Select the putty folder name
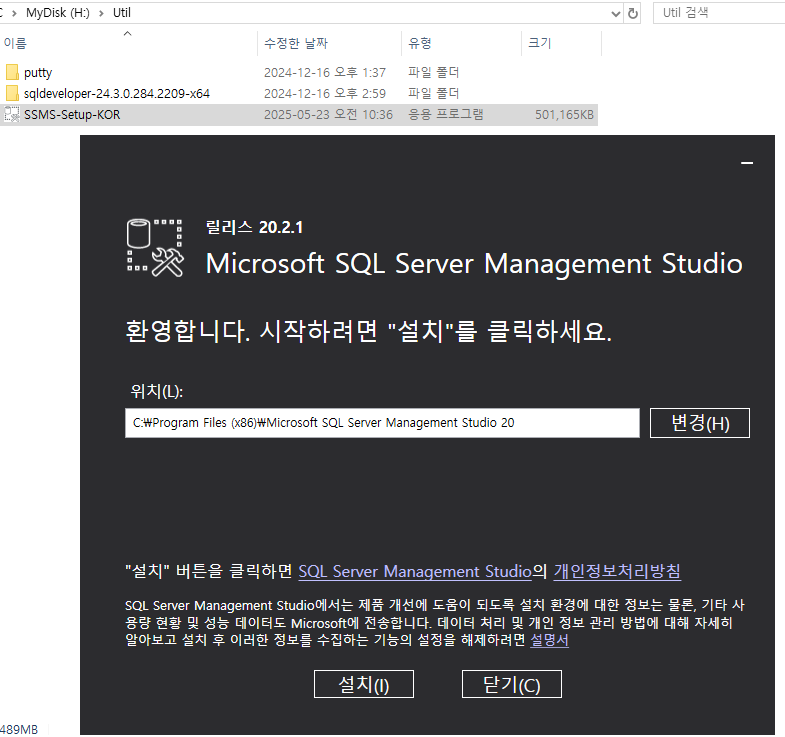Viewport: 785px width, 737px height. click(38, 73)
